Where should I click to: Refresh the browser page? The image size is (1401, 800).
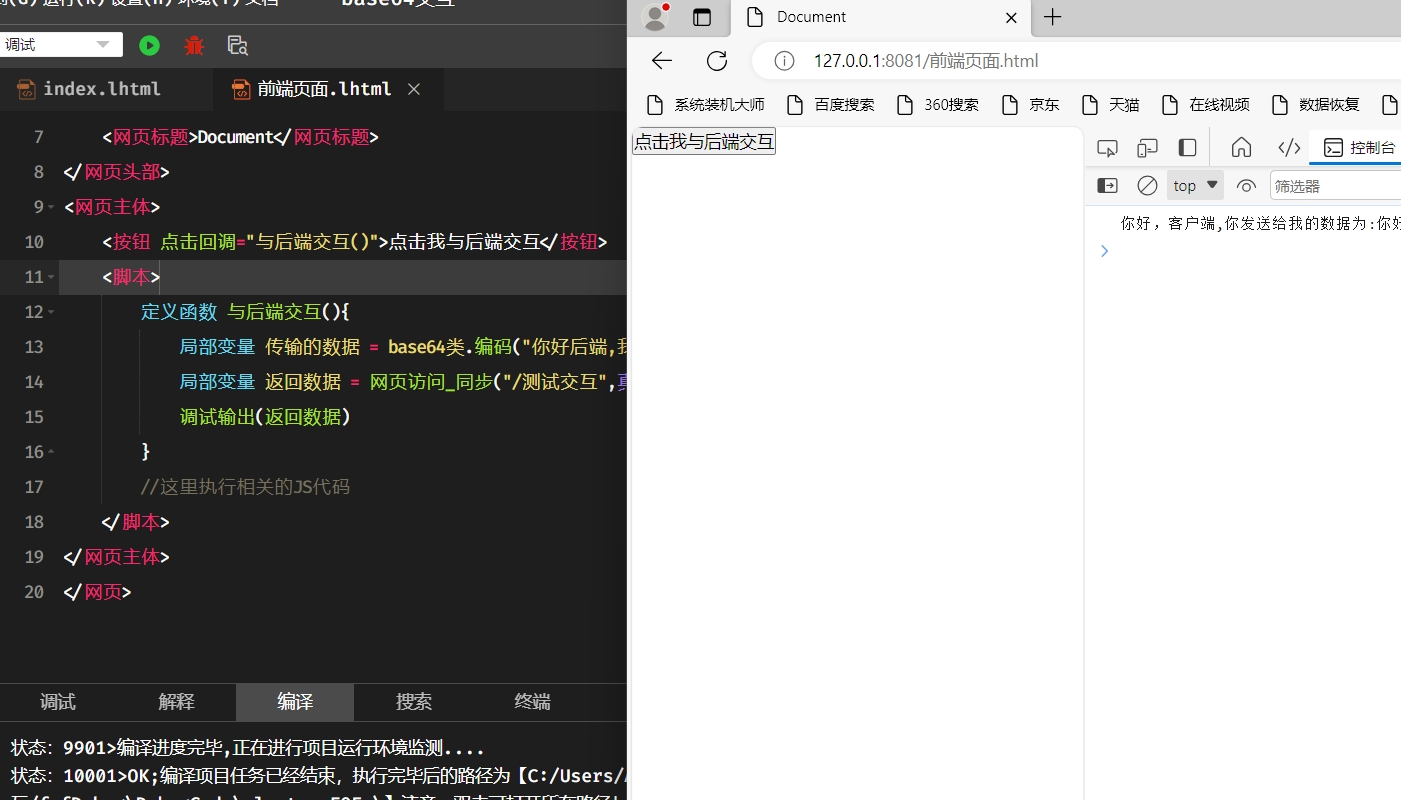click(x=717, y=61)
